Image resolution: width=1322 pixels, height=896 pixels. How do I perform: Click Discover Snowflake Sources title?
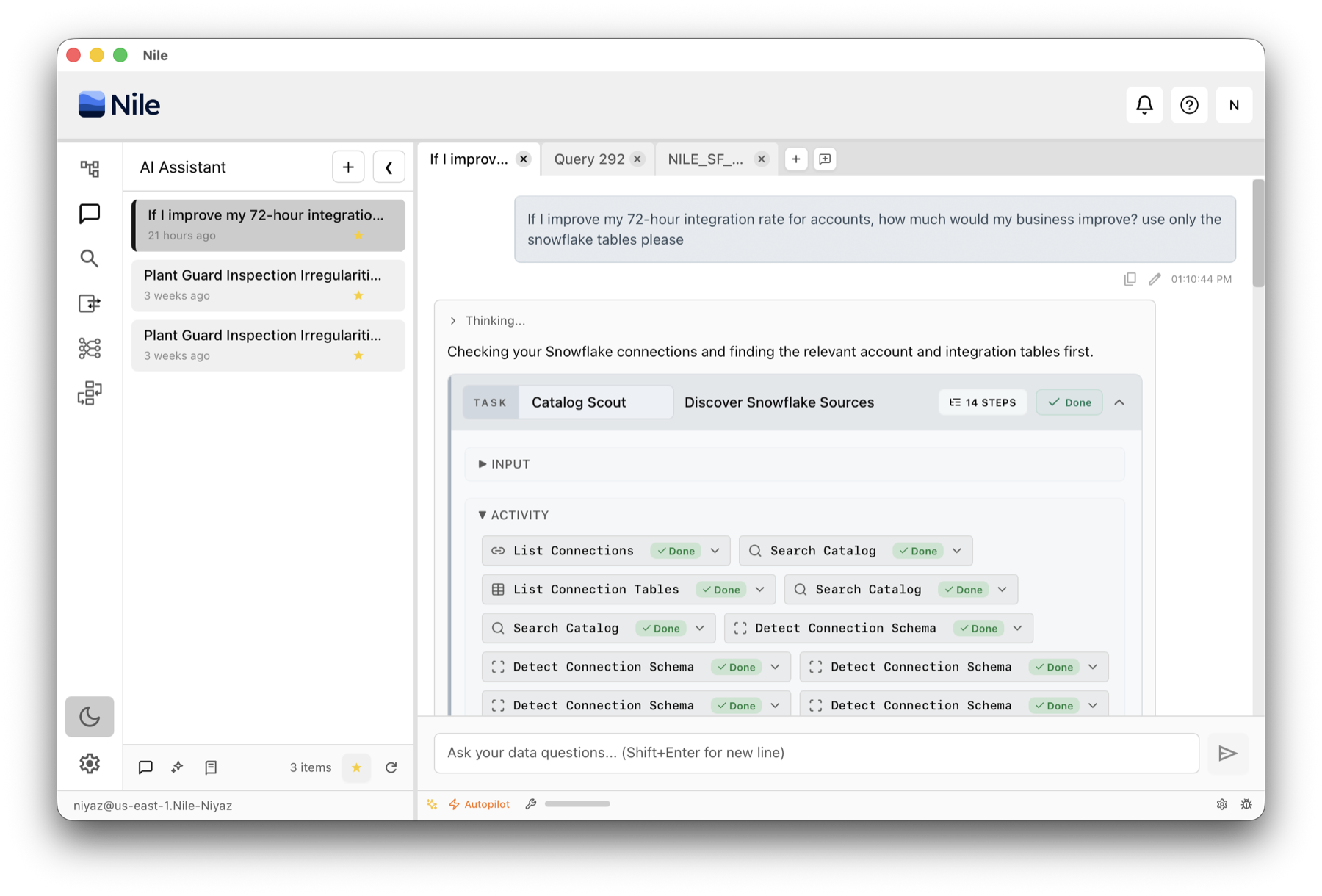pos(779,402)
